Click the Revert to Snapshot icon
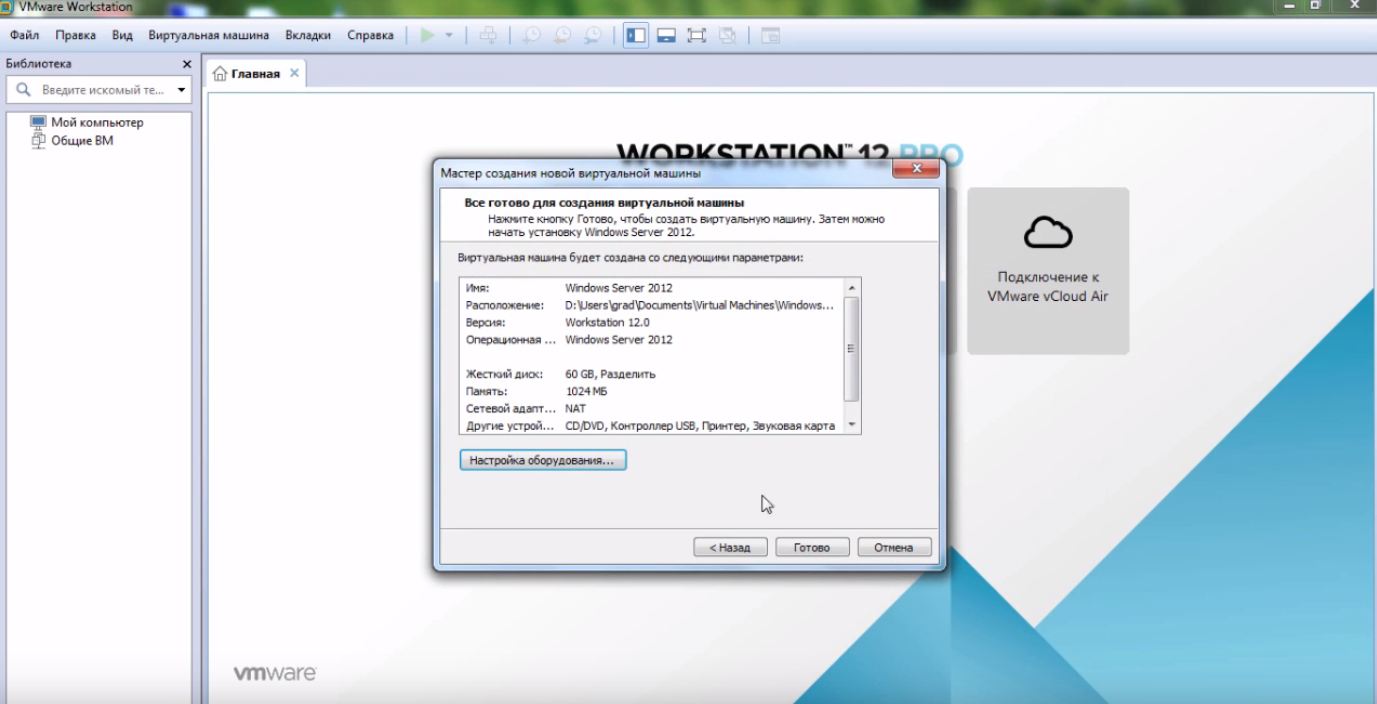Viewport: 1377px width, 704px height. 563,35
